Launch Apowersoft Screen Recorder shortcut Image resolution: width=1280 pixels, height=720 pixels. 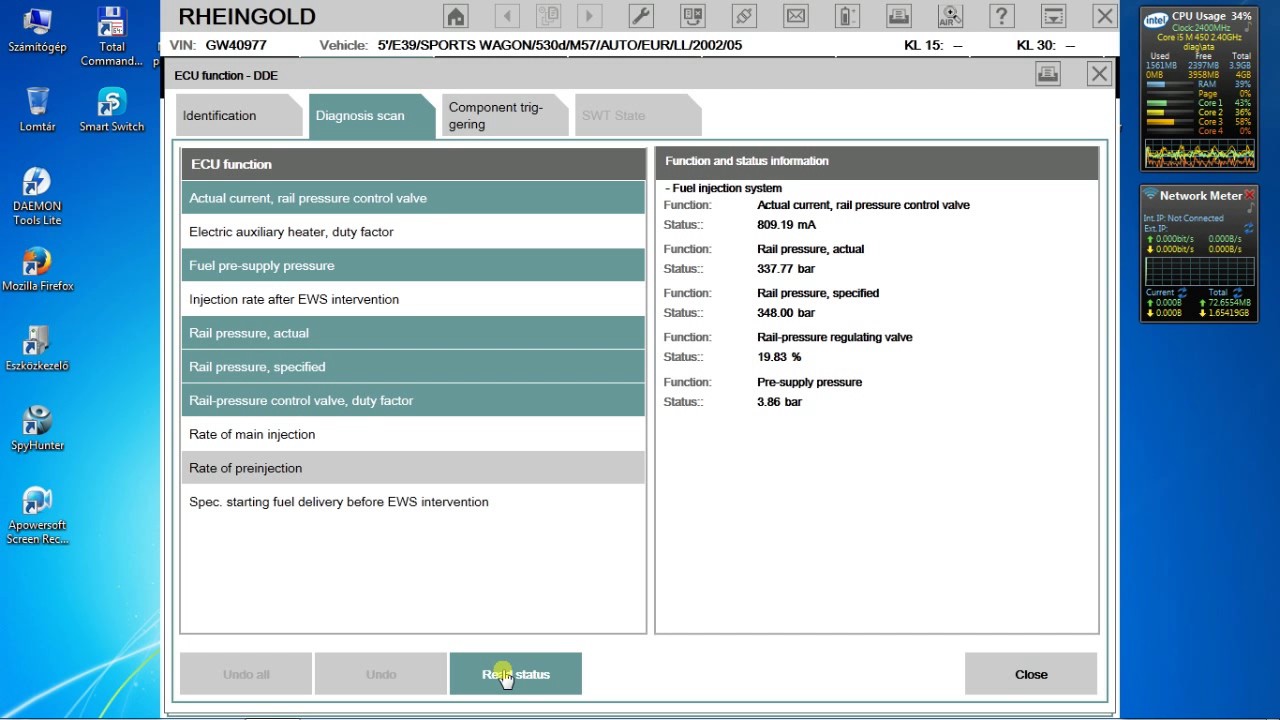(37, 516)
